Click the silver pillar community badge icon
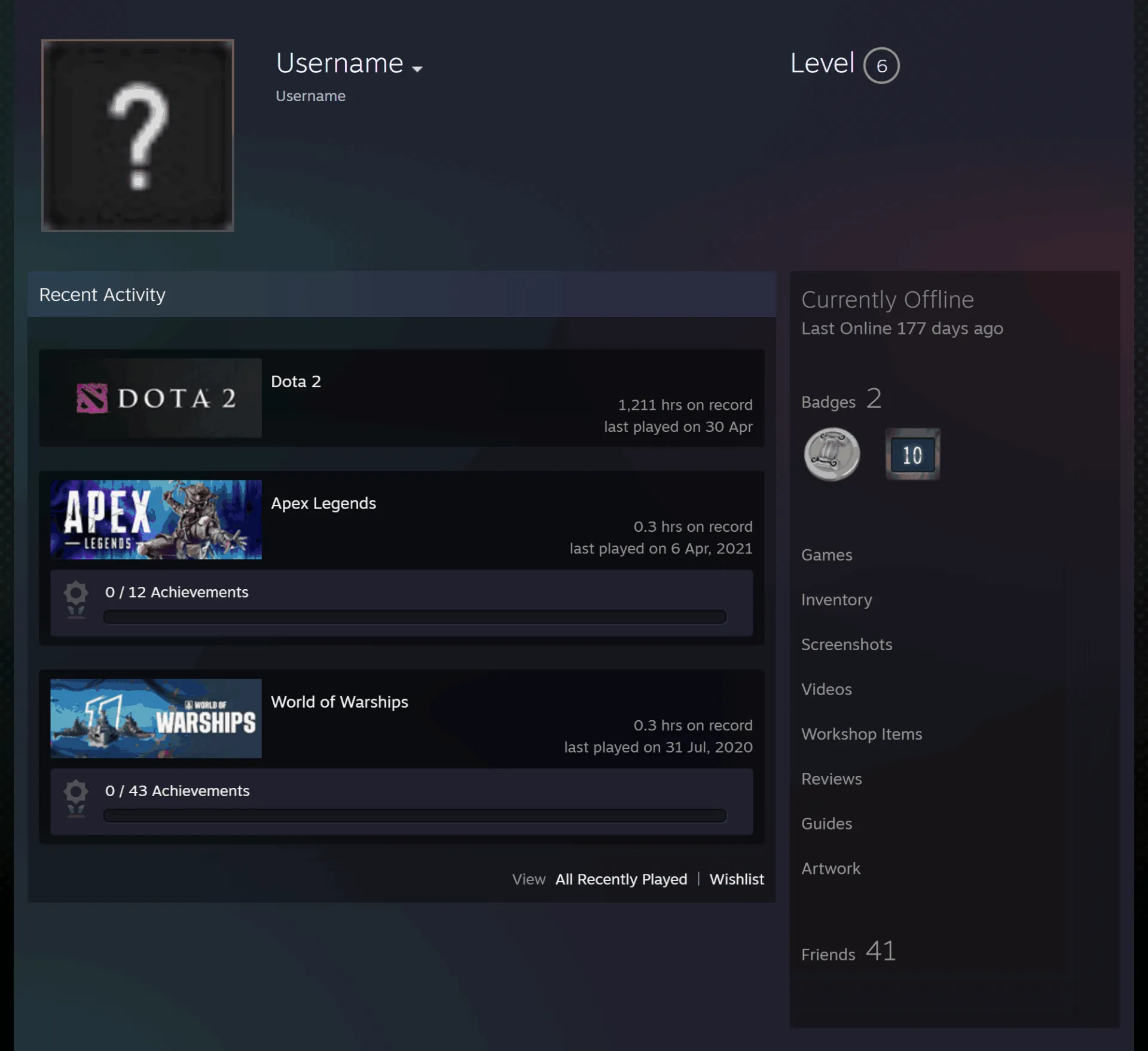Screen dimensions: 1148x1051 tap(832, 454)
